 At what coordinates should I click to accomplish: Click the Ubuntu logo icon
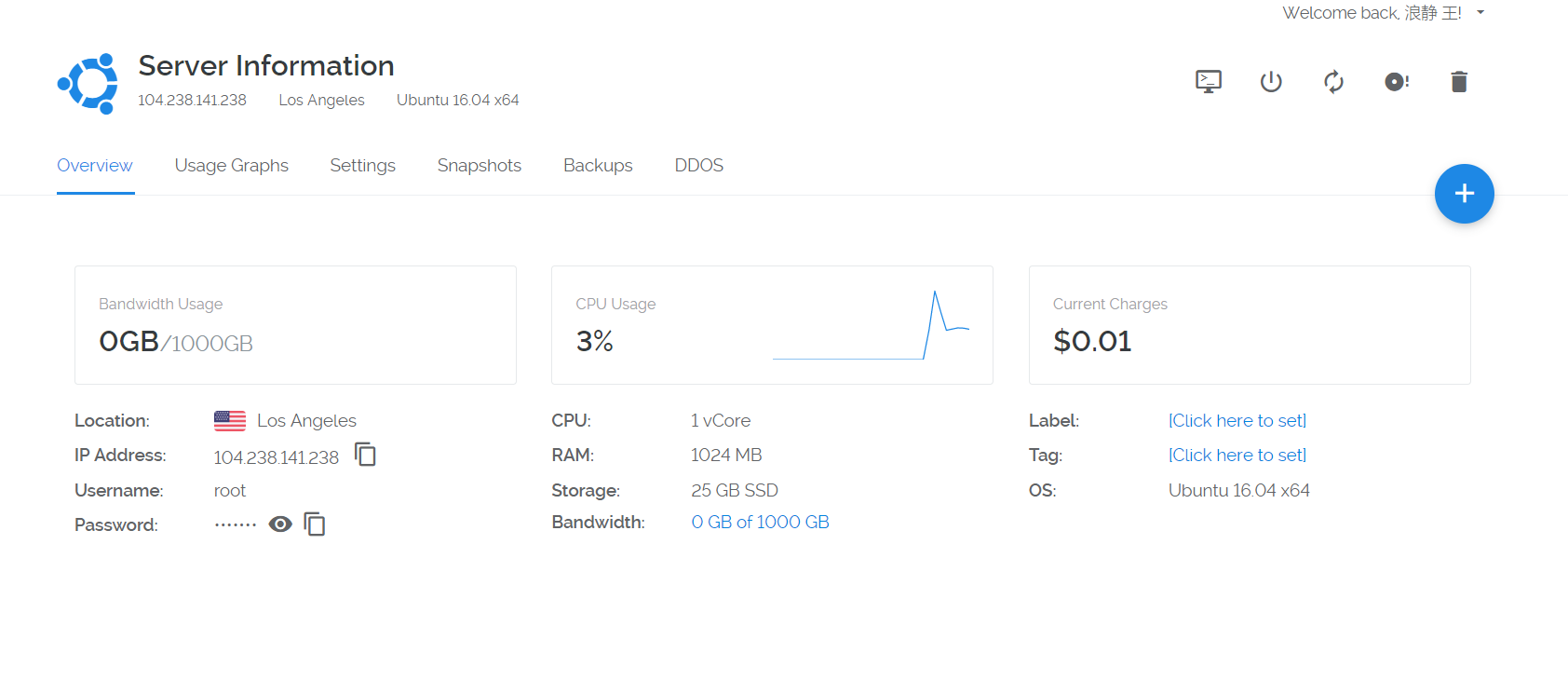(88, 84)
